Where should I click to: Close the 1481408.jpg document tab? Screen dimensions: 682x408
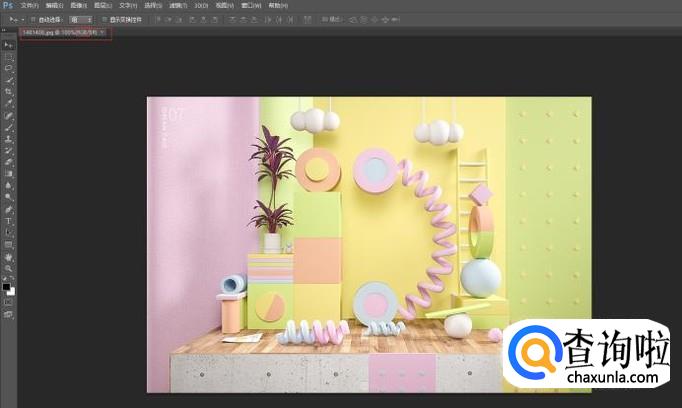(102, 33)
